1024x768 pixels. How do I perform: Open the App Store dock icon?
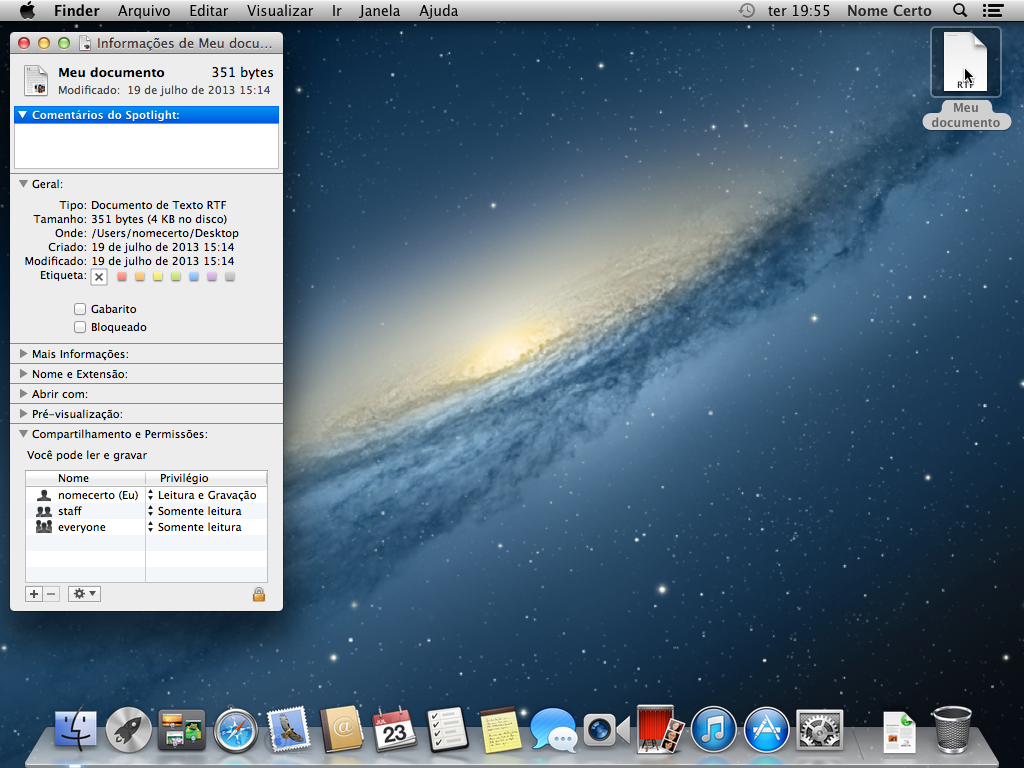(767, 729)
